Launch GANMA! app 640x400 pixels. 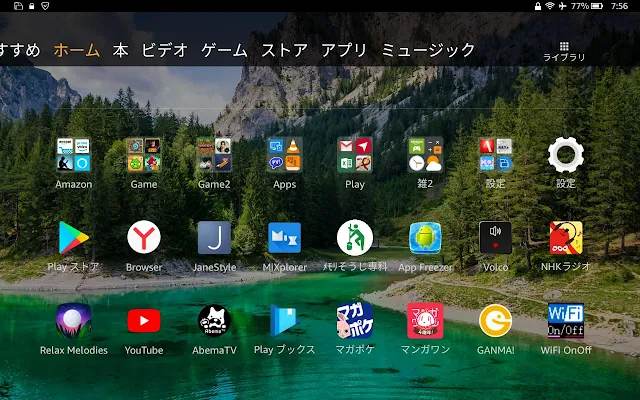pos(495,321)
